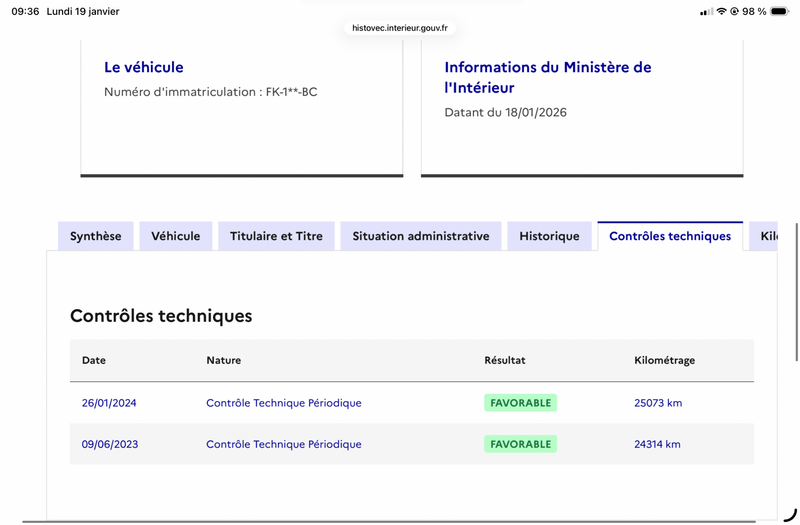The width and height of the screenshot is (800, 525).
Task: Click the 09/06/2023 date entry
Action: coord(109,444)
